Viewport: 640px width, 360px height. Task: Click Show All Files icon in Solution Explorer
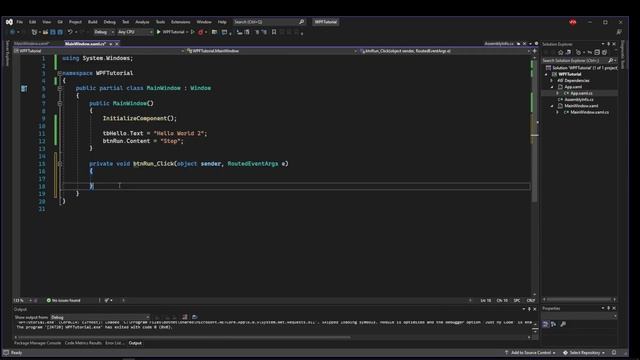pyautogui.click(x=604, y=52)
